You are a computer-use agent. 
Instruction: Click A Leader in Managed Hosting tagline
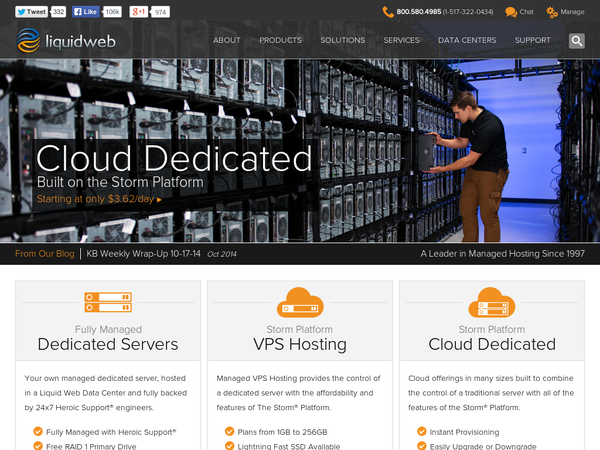(502, 254)
